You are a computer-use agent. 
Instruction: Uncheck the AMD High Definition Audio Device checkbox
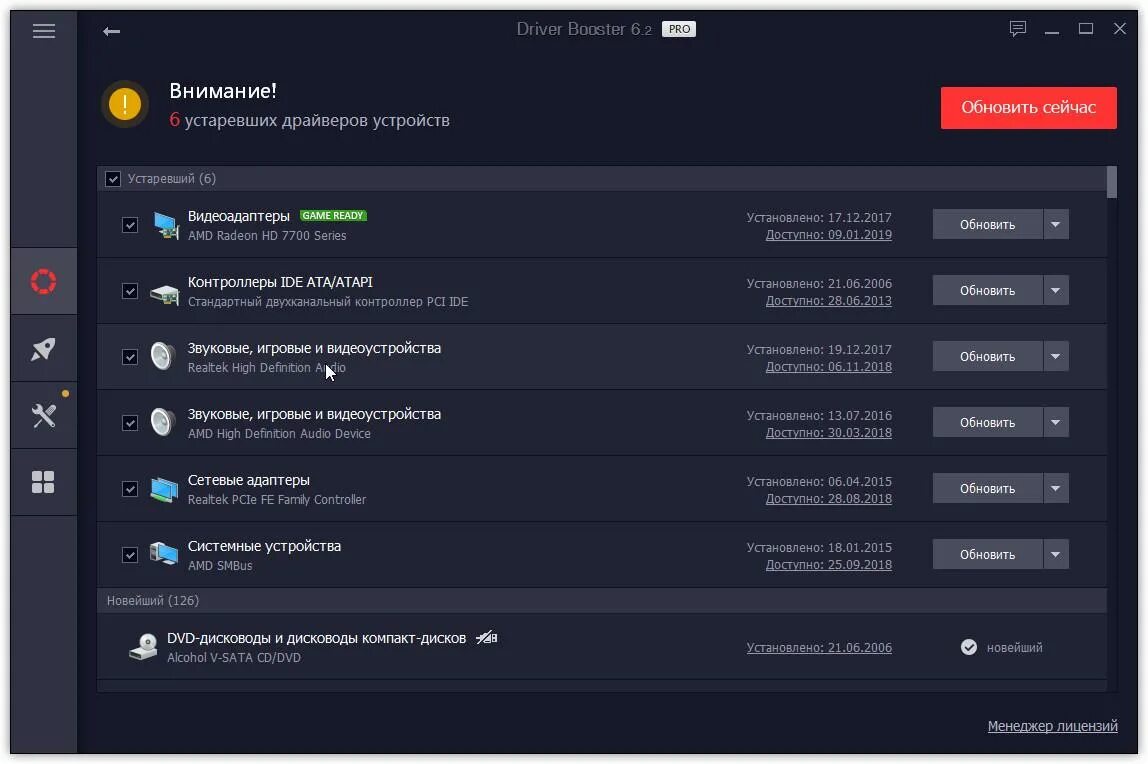(130, 422)
